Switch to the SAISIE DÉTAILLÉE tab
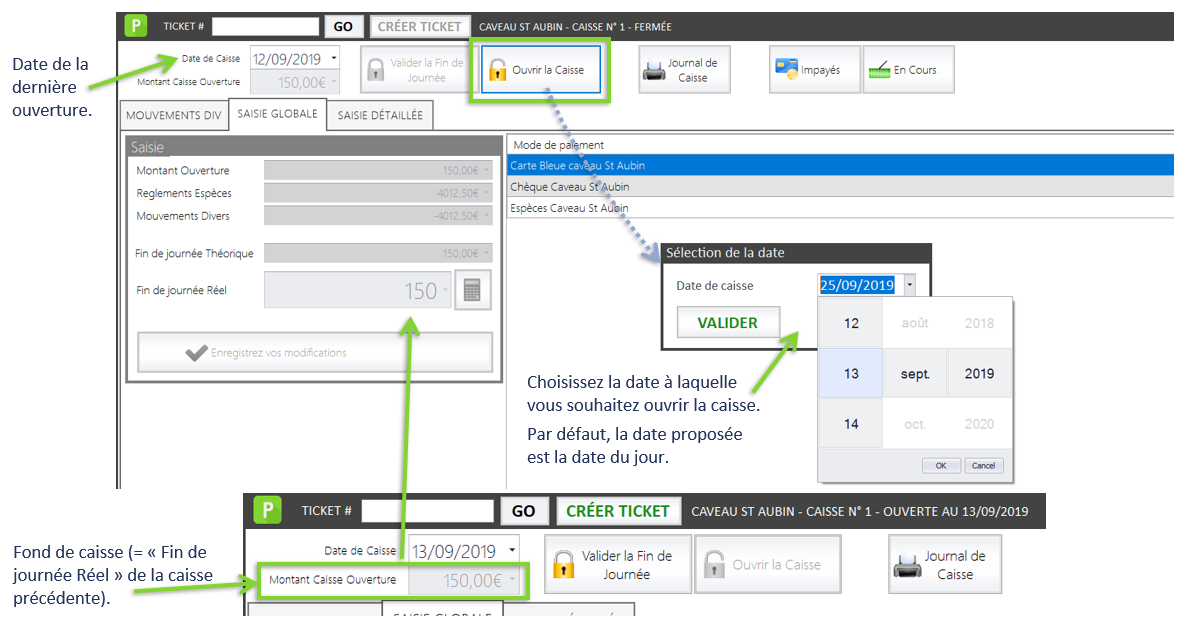Image resolution: width=1197 pixels, height=641 pixels. (380, 116)
